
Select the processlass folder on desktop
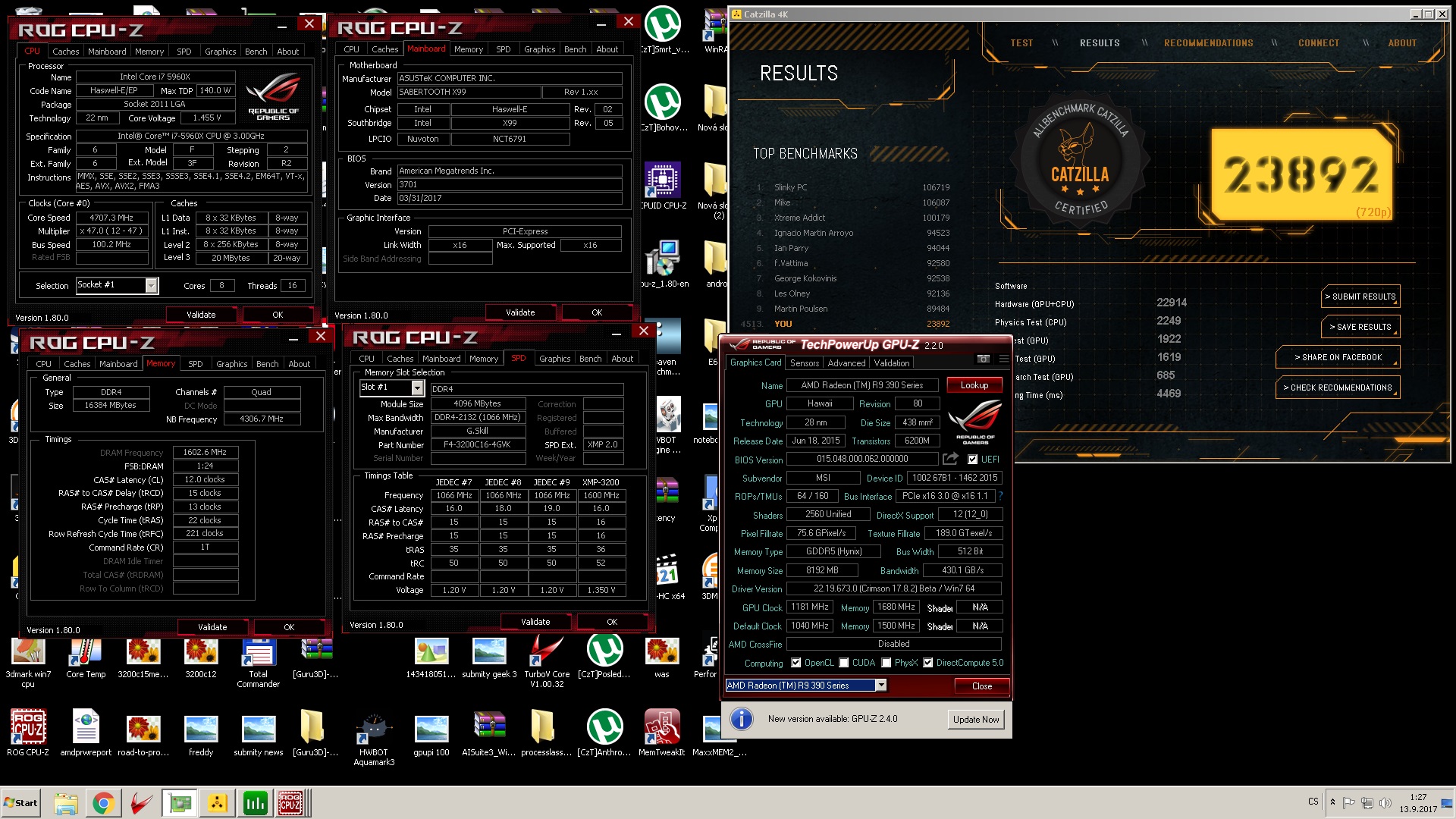click(547, 733)
